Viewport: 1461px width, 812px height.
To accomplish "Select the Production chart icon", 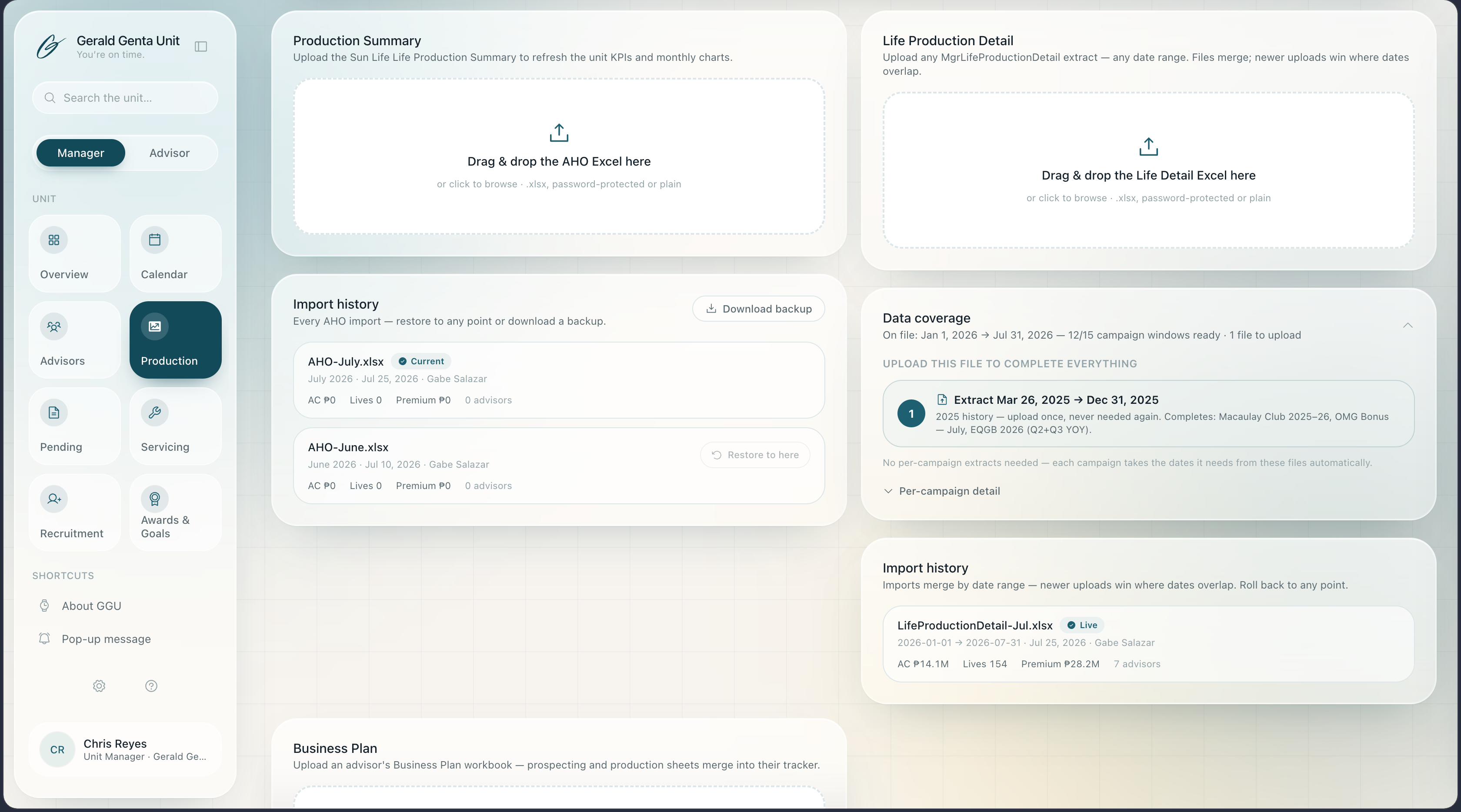I will pos(155,326).
